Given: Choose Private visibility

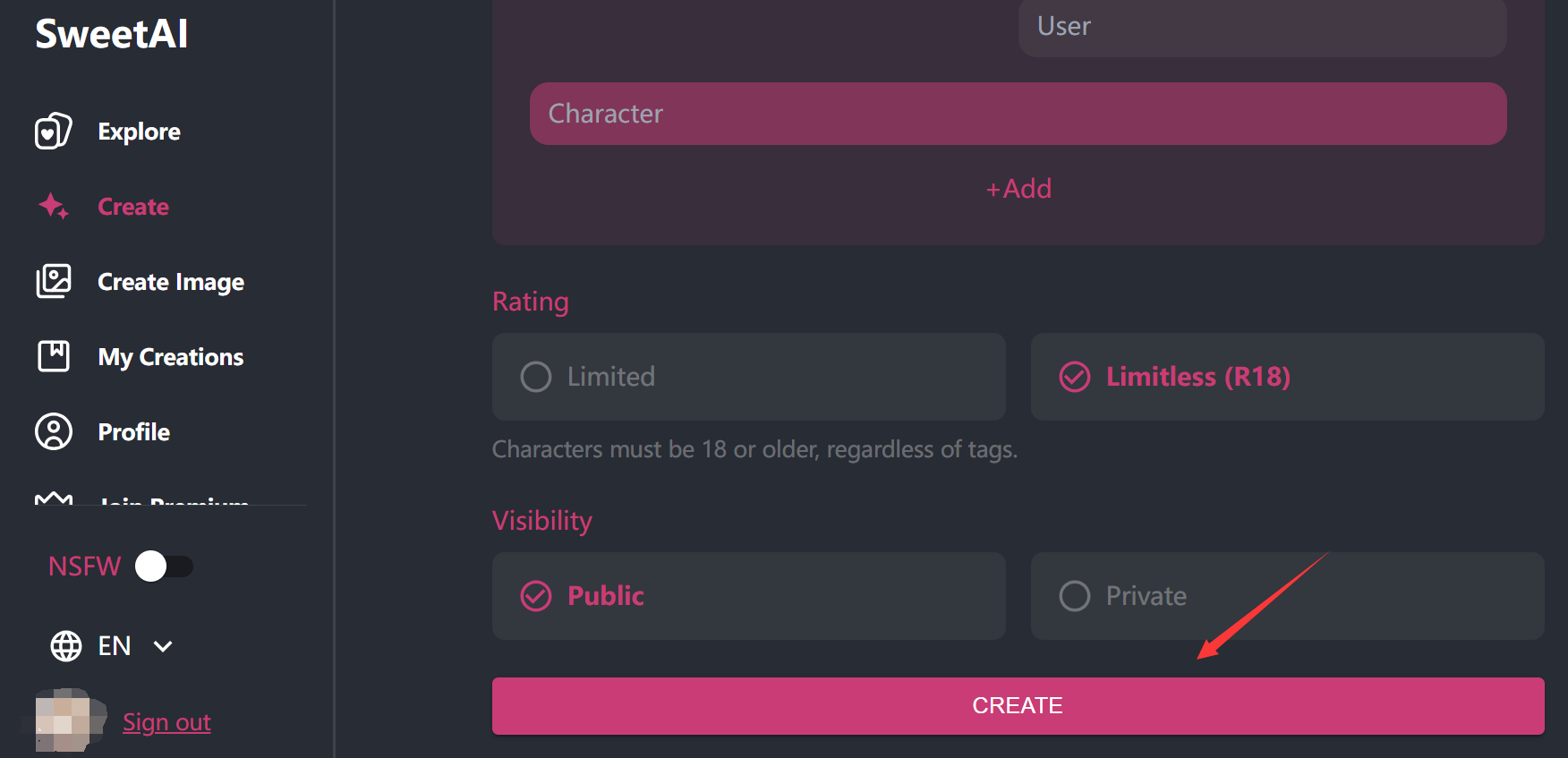Looking at the screenshot, I should pos(1288,596).
